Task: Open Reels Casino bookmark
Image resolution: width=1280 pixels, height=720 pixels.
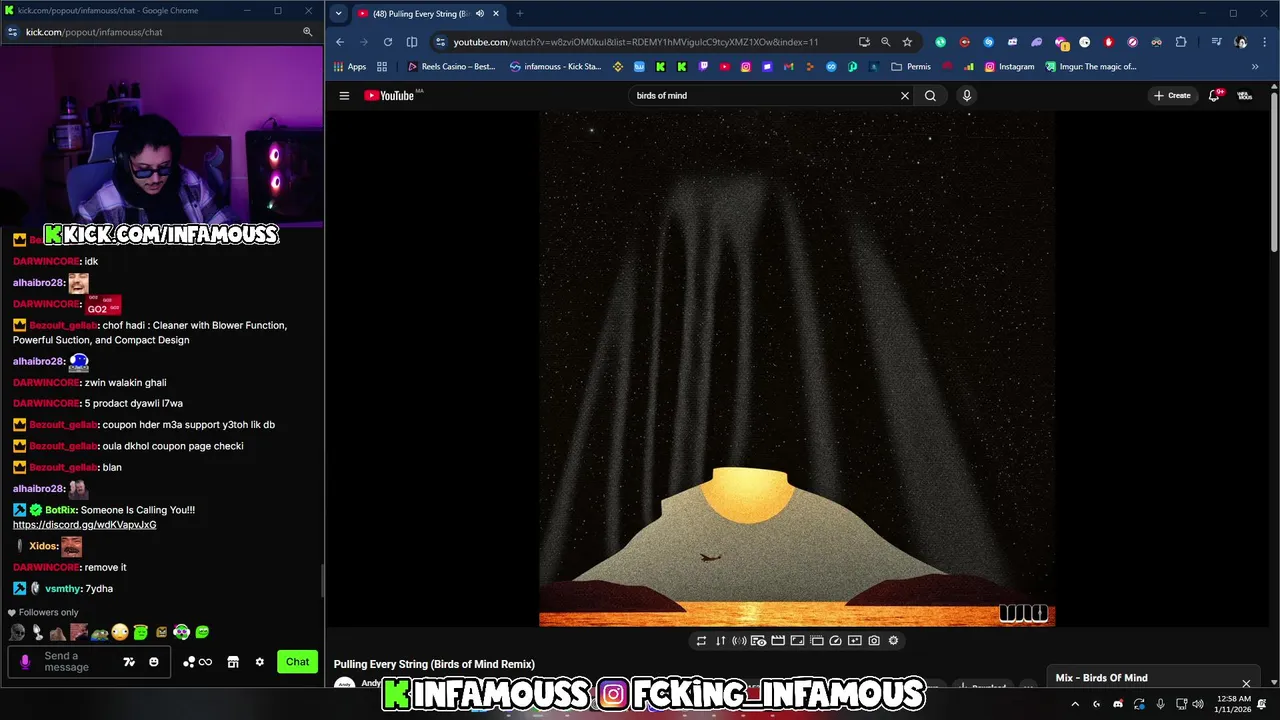Action: [x=451, y=67]
